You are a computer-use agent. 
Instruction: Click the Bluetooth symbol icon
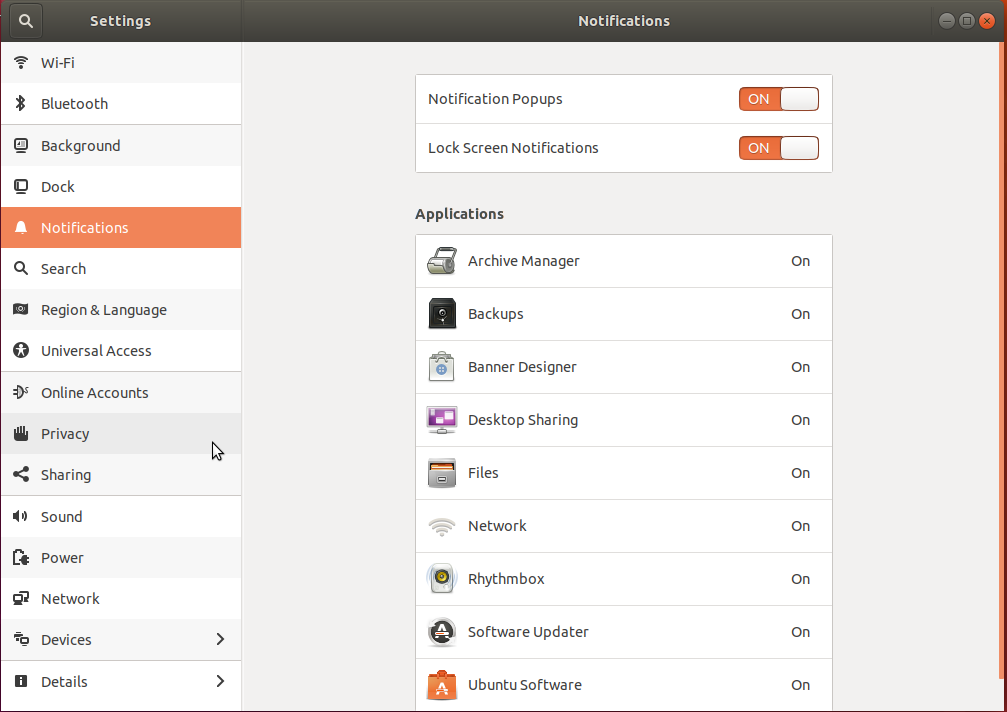click(21, 103)
